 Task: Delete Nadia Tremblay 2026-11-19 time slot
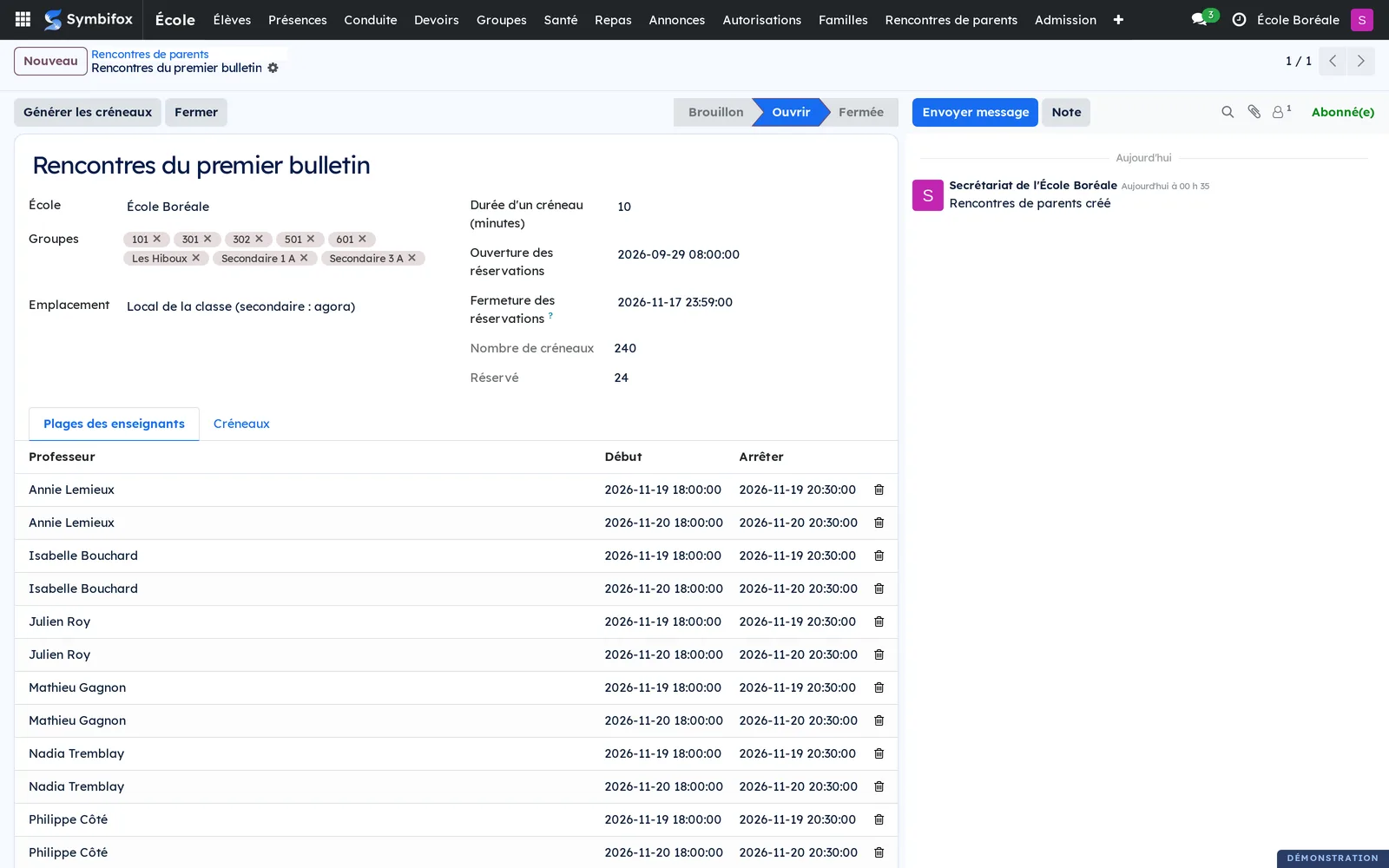tap(879, 753)
